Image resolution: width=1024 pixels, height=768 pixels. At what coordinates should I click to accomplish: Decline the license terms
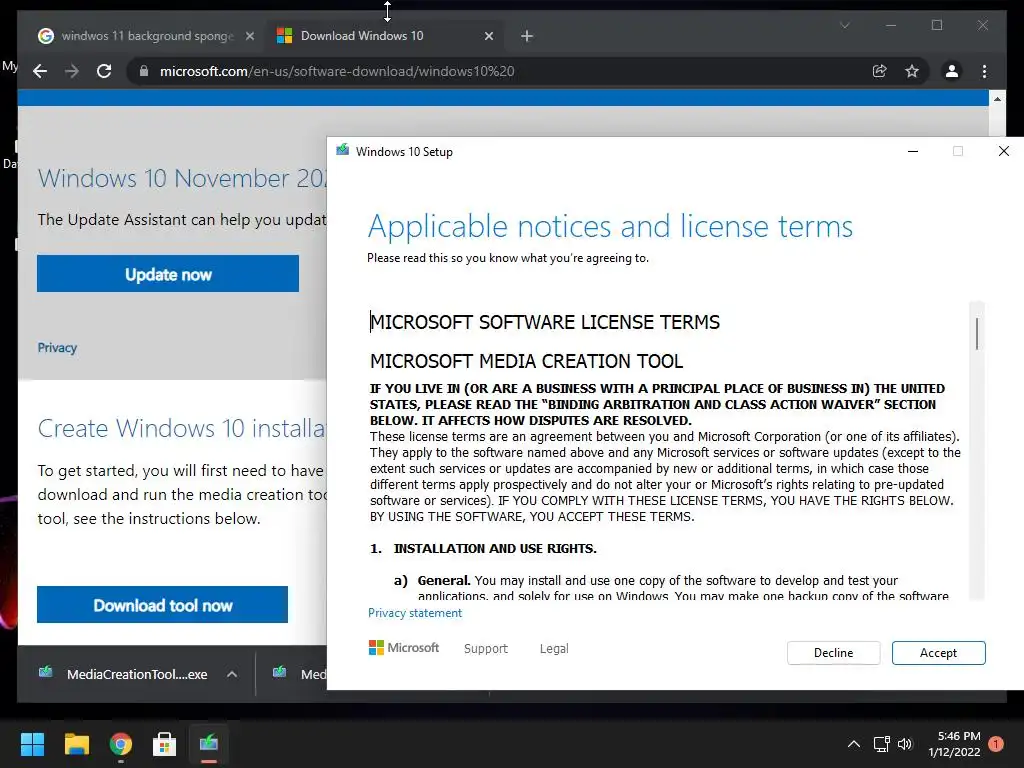833,652
